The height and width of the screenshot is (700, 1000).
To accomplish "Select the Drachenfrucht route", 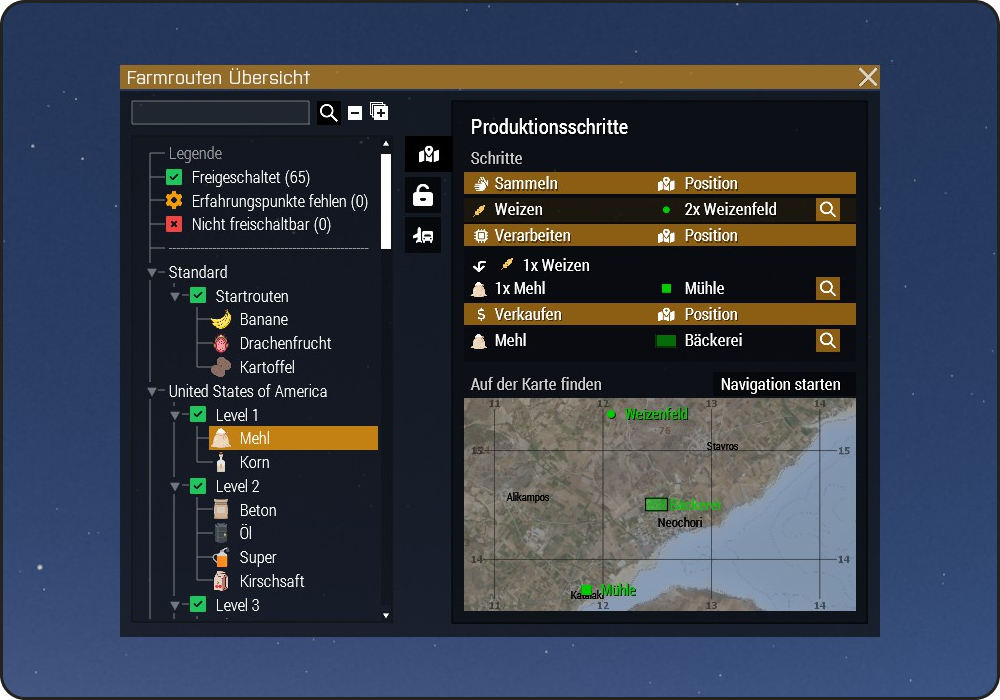I will [285, 344].
